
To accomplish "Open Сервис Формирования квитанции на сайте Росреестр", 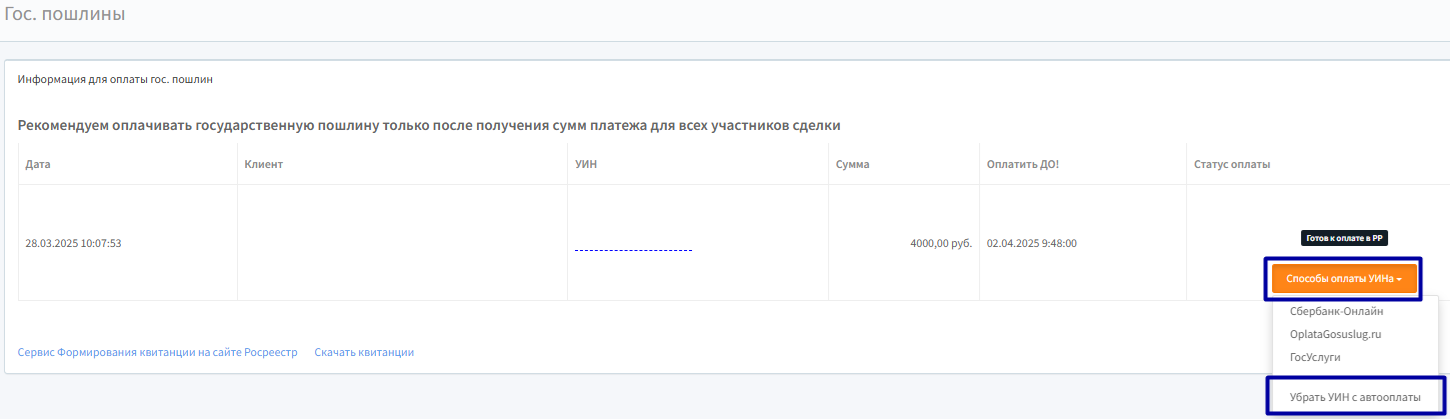I will tap(158, 352).
